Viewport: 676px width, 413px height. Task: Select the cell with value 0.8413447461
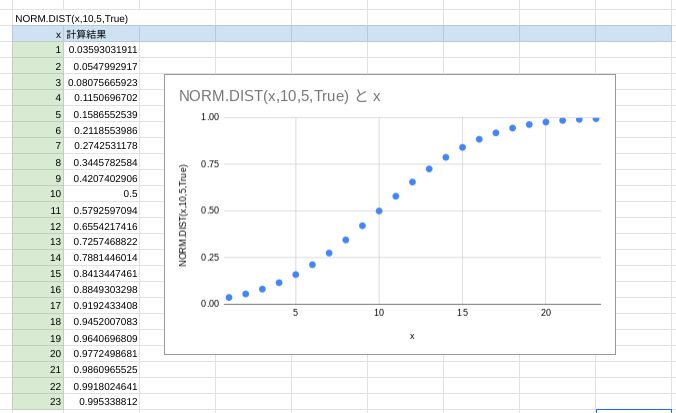pos(102,274)
